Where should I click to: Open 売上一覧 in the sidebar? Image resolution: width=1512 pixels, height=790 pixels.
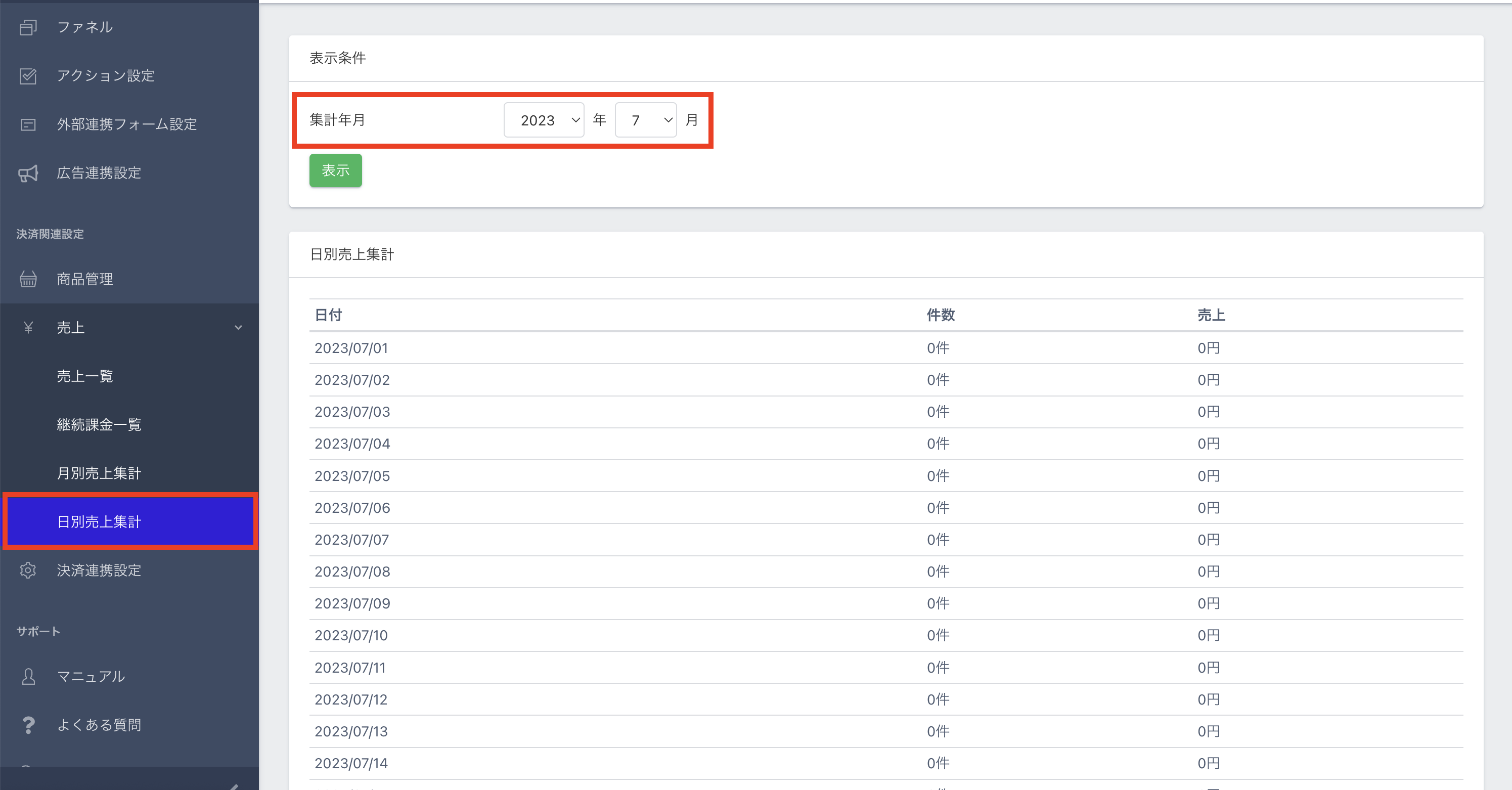click(85, 376)
